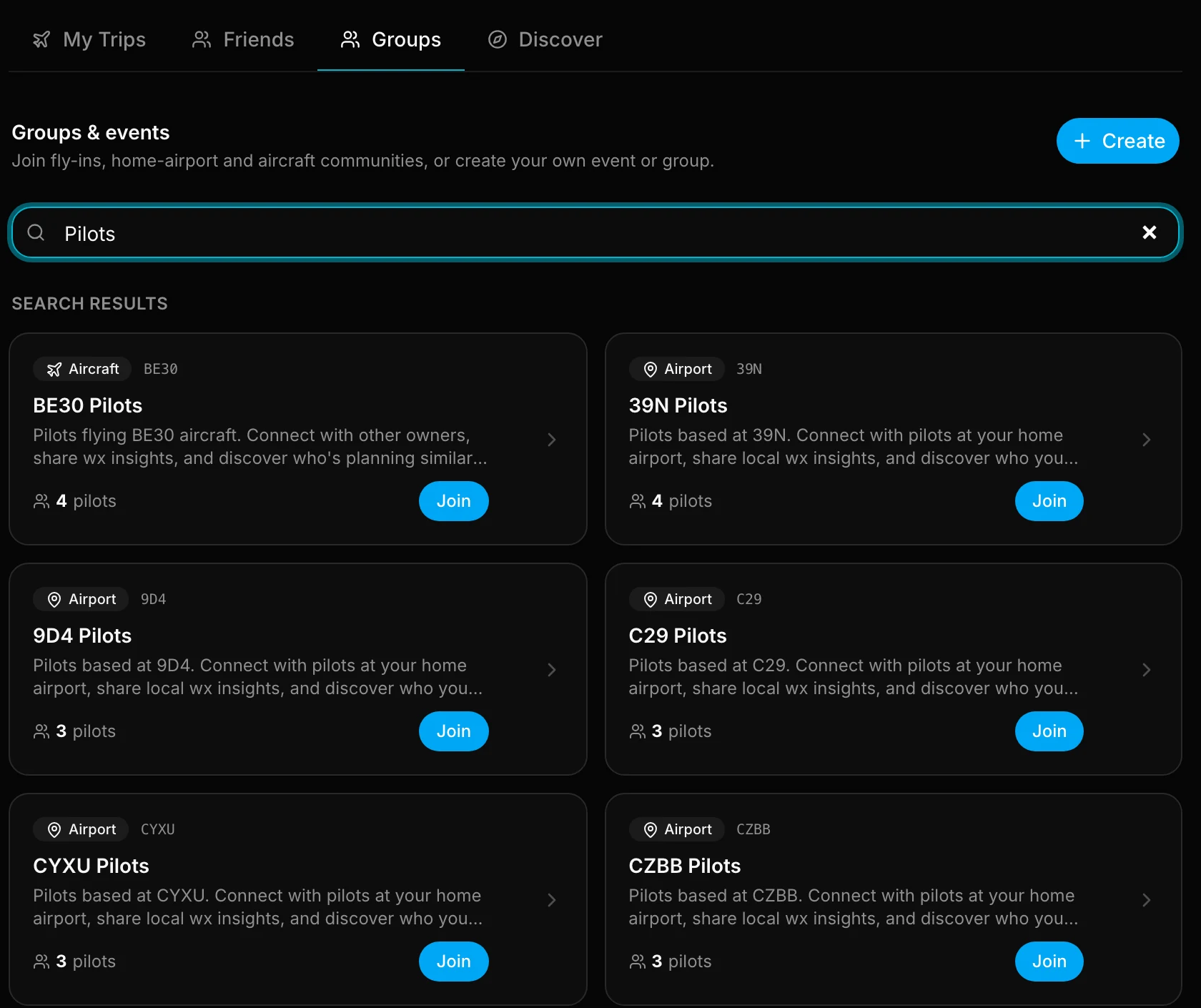1201x1008 pixels.
Task: Click the Airport pin icon on 39N card
Action: click(650, 369)
